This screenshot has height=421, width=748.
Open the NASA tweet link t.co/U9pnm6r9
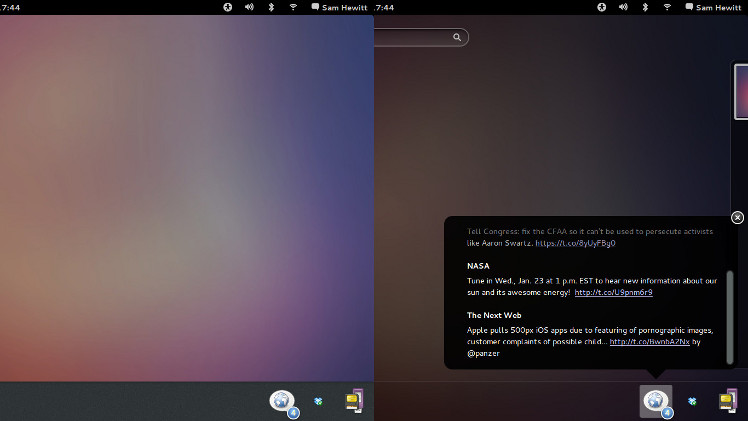(x=613, y=293)
